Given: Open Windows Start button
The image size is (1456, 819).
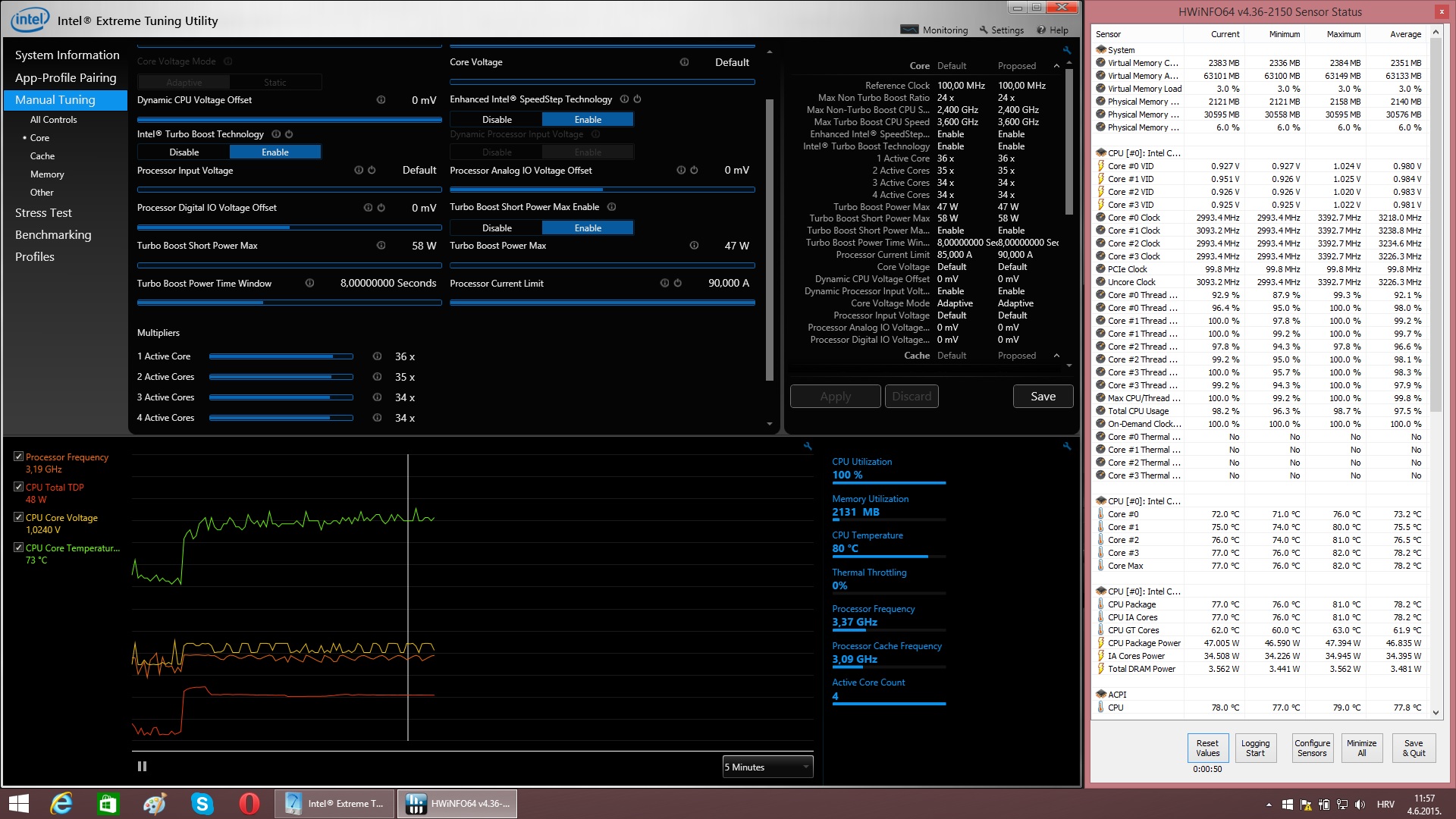Looking at the screenshot, I should [19, 804].
